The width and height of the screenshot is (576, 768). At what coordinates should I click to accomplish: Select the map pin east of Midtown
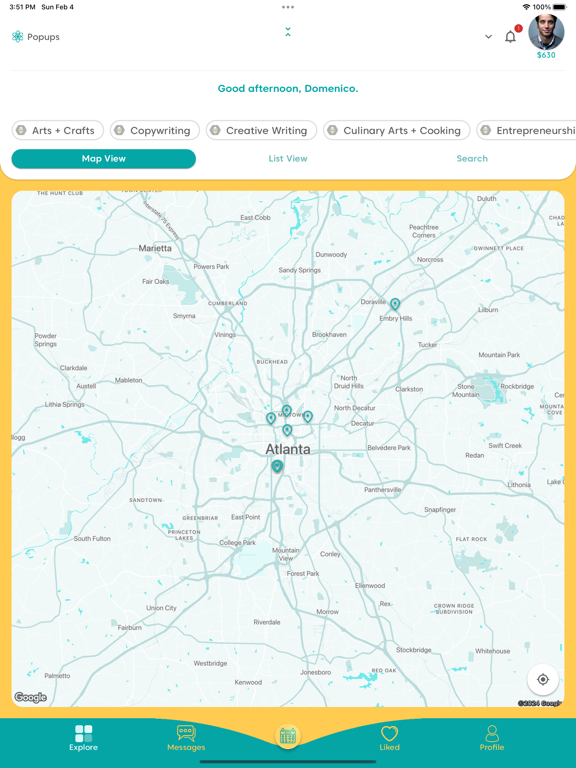[308, 417]
